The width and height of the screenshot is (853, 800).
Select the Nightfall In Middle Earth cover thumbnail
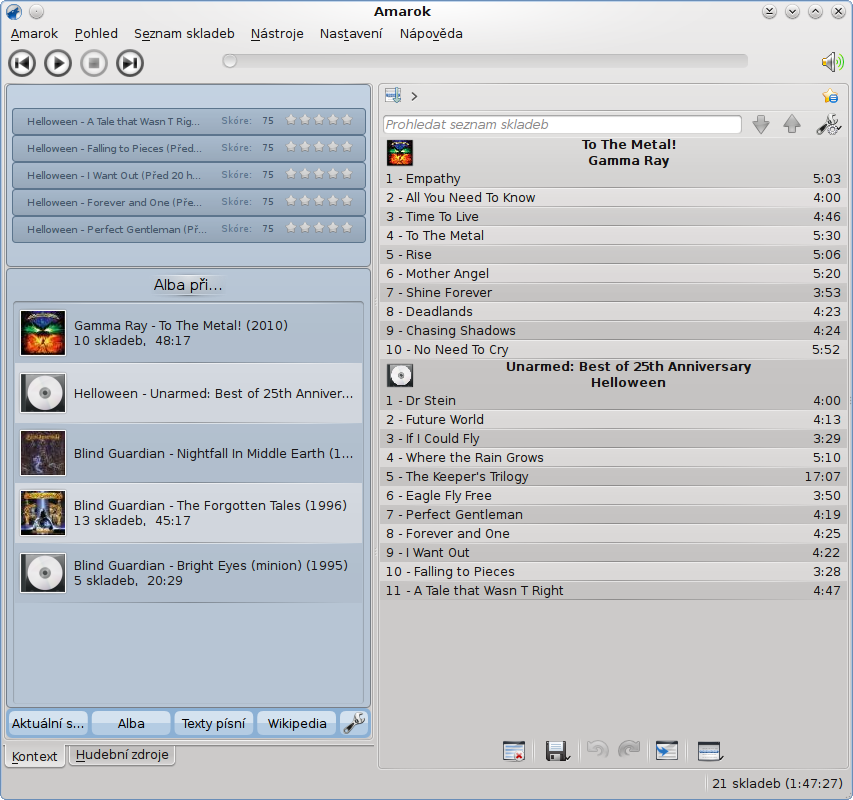point(43,453)
